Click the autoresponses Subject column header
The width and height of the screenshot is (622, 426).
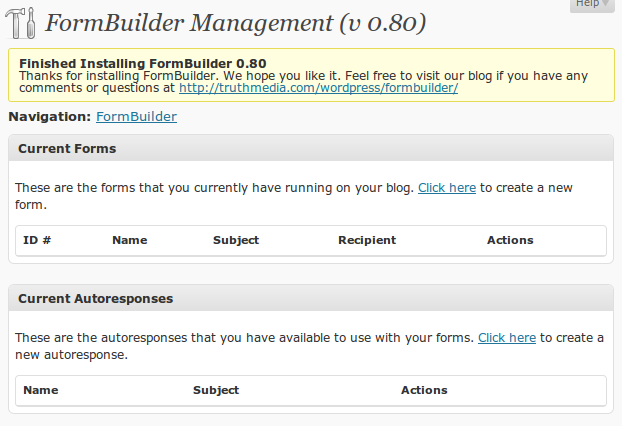click(x=216, y=390)
